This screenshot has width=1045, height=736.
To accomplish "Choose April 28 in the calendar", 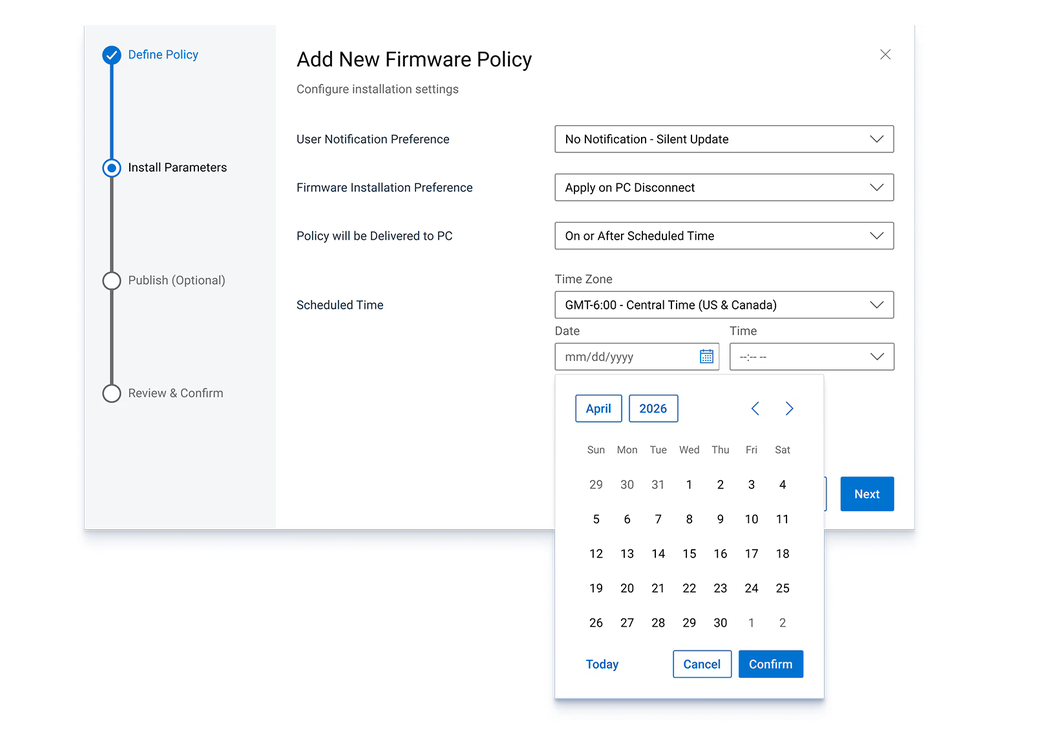I will pyautogui.click(x=658, y=623).
